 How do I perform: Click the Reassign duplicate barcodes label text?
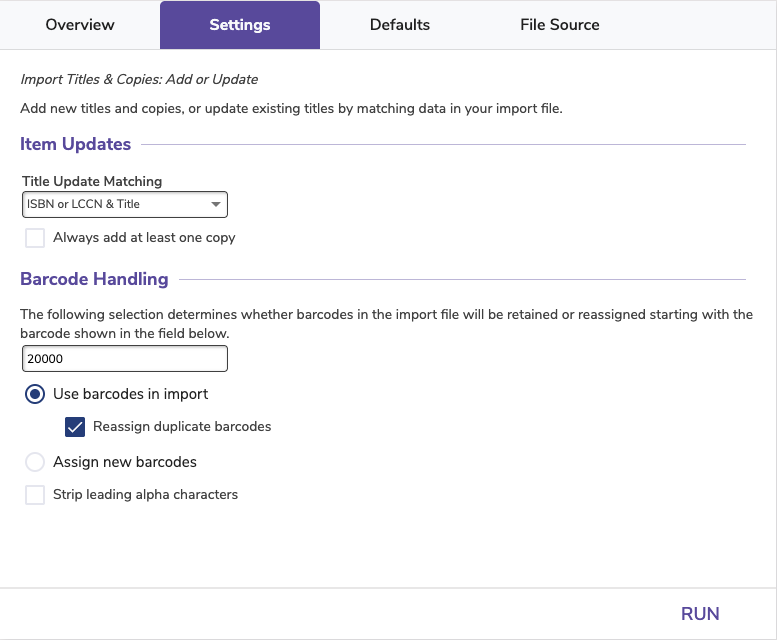pos(182,427)
